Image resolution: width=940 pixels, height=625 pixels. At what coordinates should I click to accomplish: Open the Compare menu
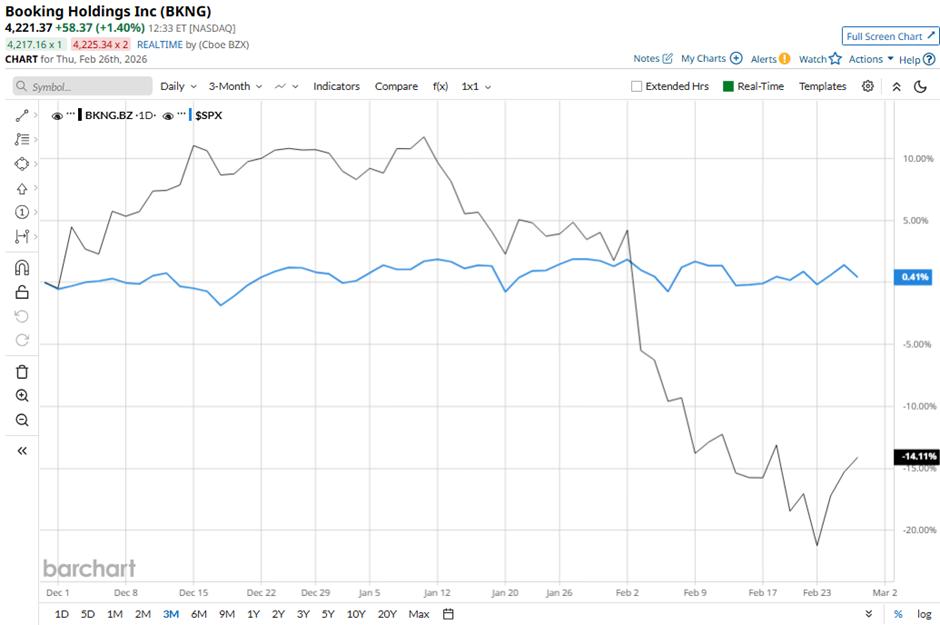396,86
